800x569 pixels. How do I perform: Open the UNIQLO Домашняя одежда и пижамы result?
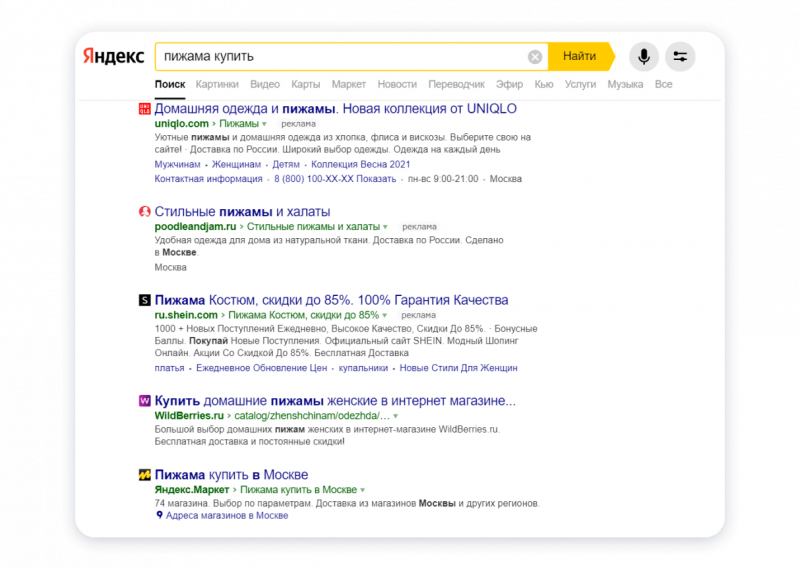(336, 109)
